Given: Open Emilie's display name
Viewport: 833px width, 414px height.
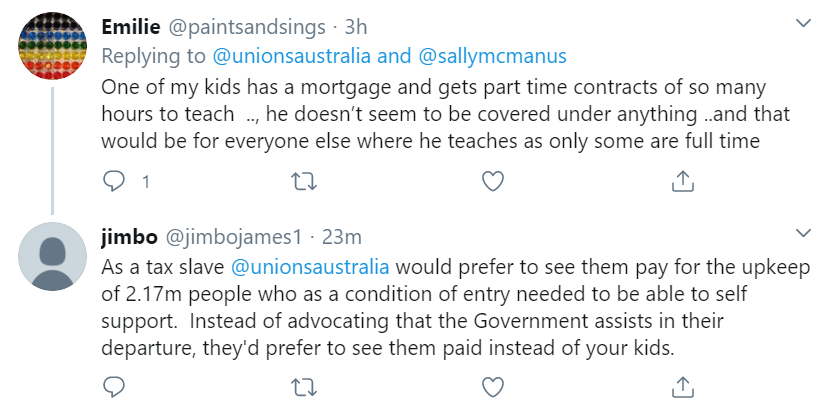Looking at the screenshot, I should [132, 22].
